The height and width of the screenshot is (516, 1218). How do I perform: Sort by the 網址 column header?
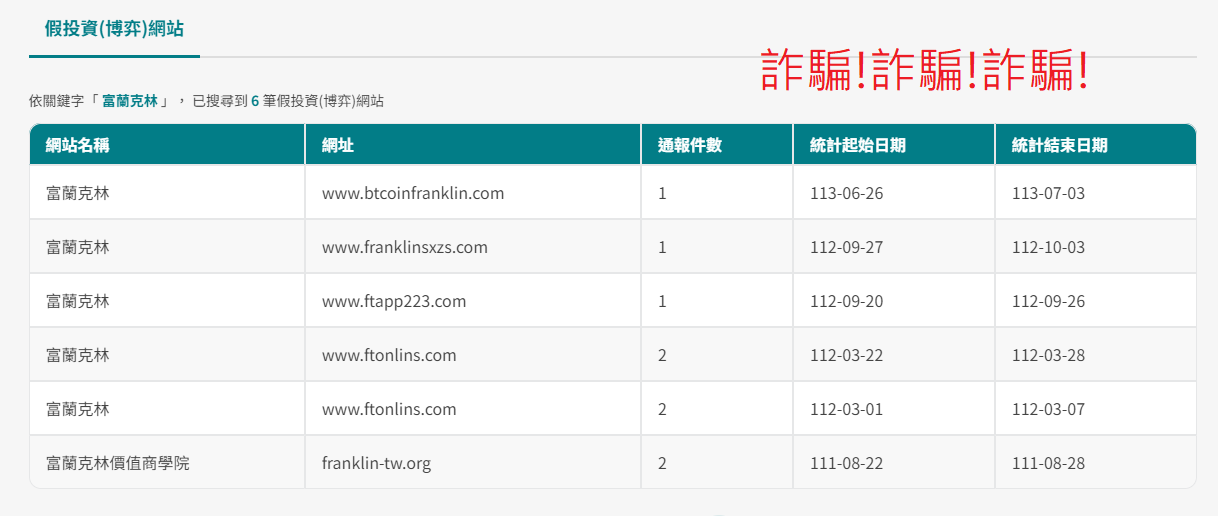click(x=338, y=145)
